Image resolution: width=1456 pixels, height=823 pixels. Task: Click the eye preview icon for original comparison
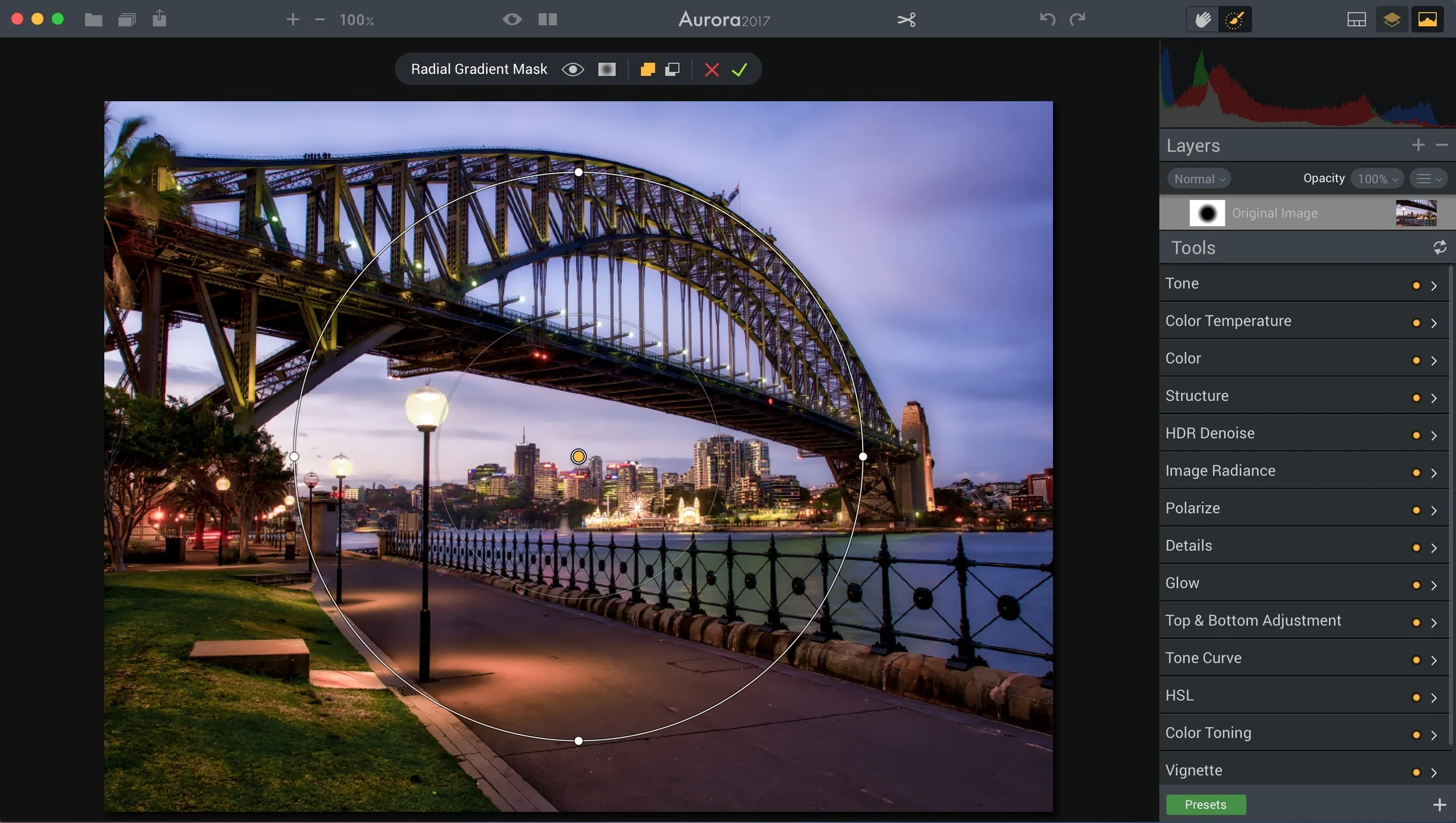[513, 19]
